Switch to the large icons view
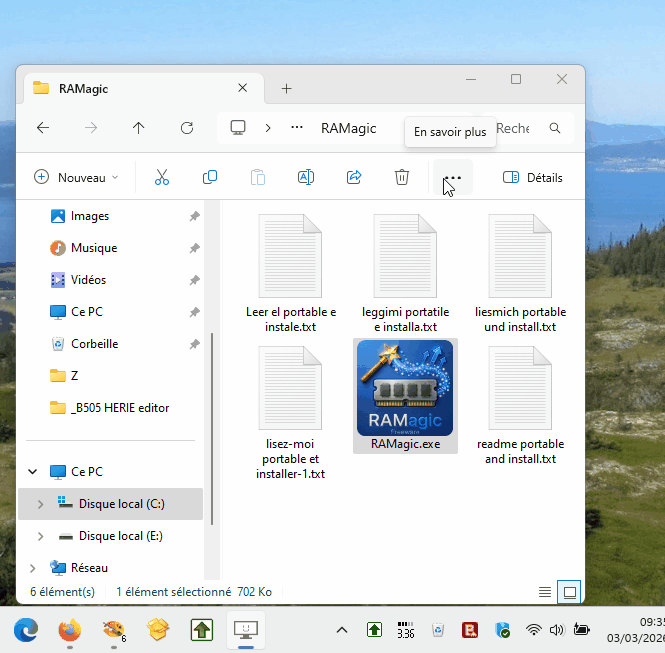 [x=569, y=592]
